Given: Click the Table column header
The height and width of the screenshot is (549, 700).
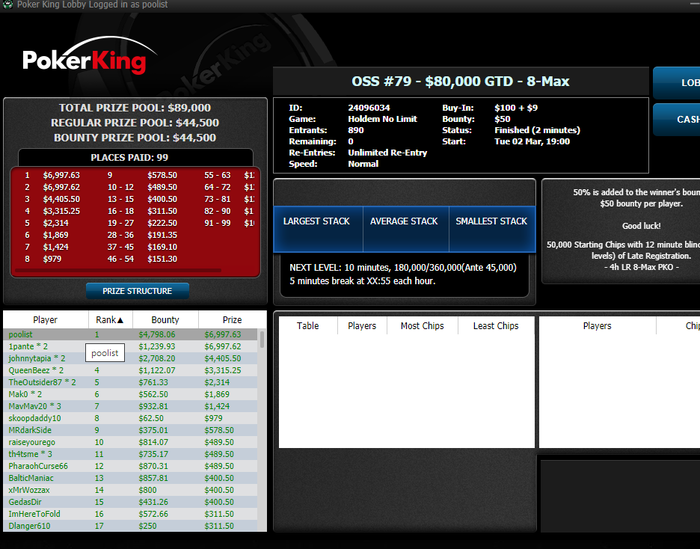Looking at the screenshot, I should pos(308,326).
